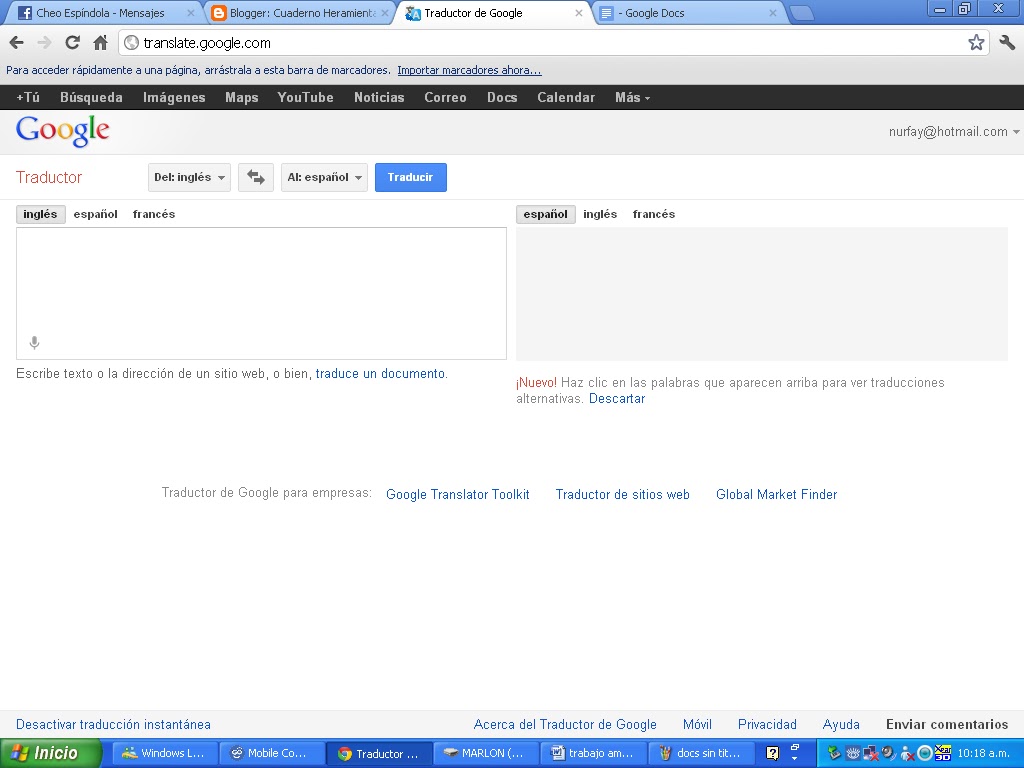Open Acerca del Traductor de Google link
The width and height of the screenshot is (1024, 768).
[x=565, y=724]
